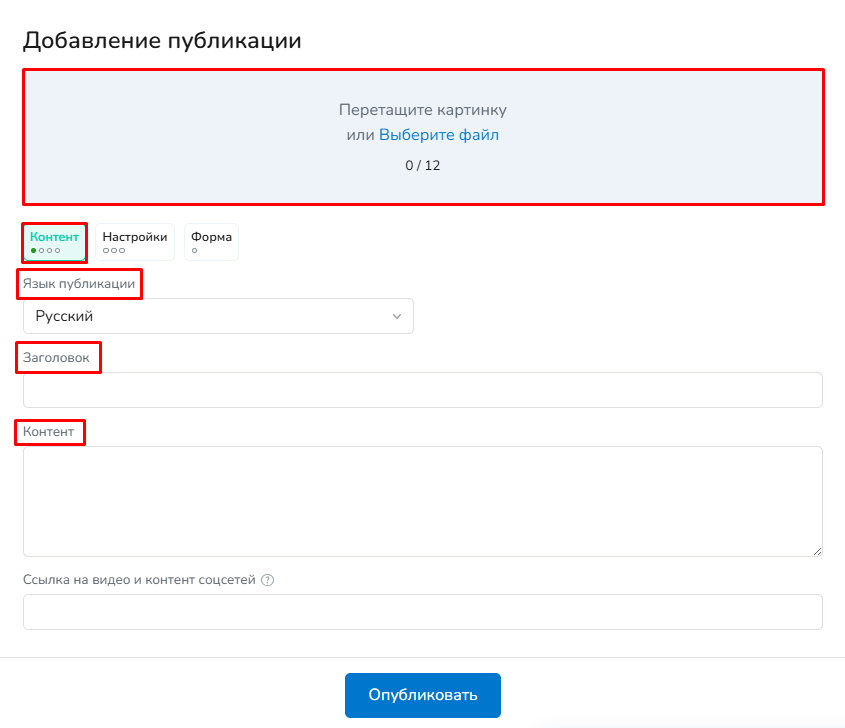Click the Ссылка на видео label text
The height and width of the screenshot is (728, 845).
(140, 580)
